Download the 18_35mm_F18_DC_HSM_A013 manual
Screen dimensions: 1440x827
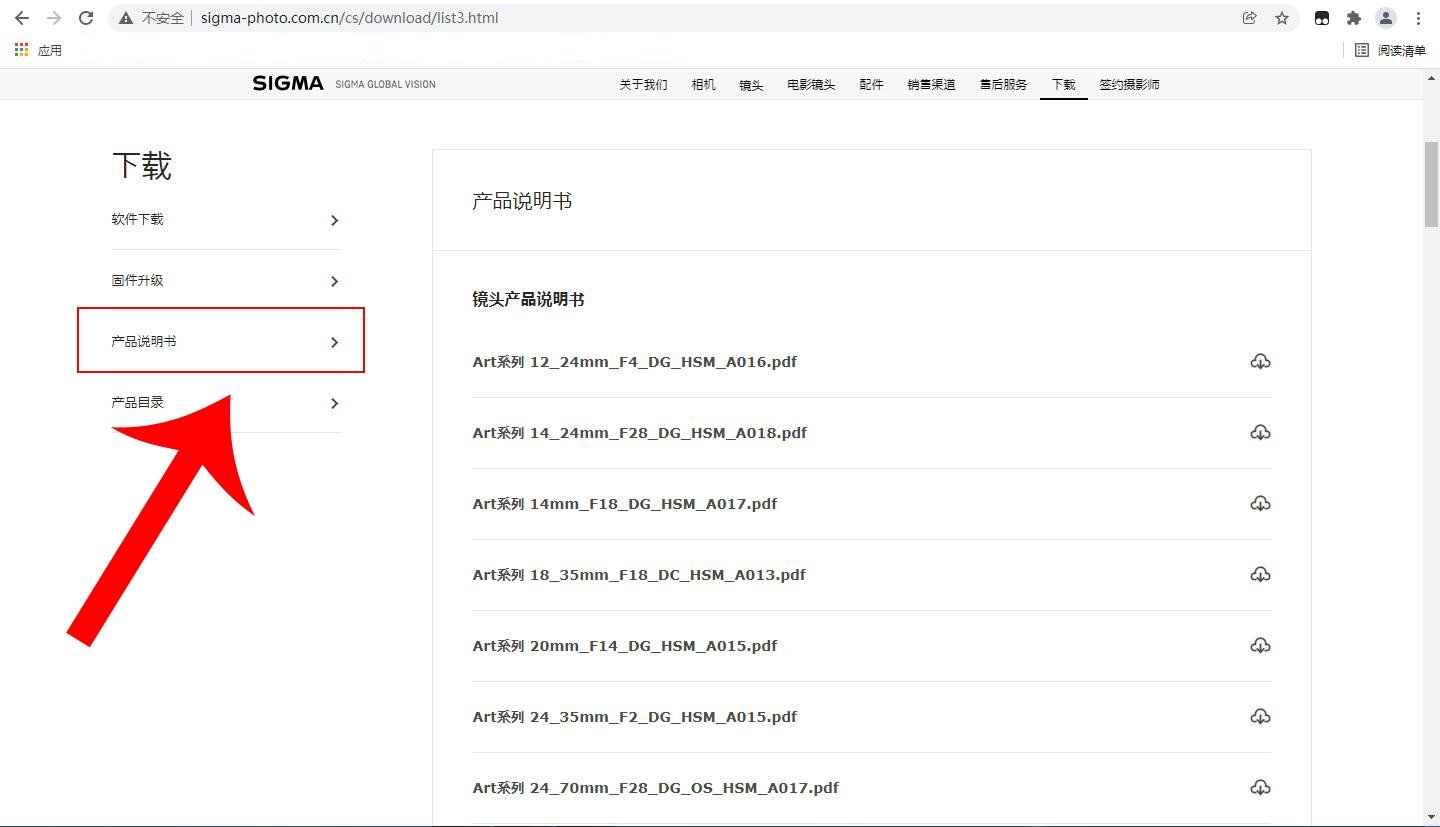tap(1260, 574)
